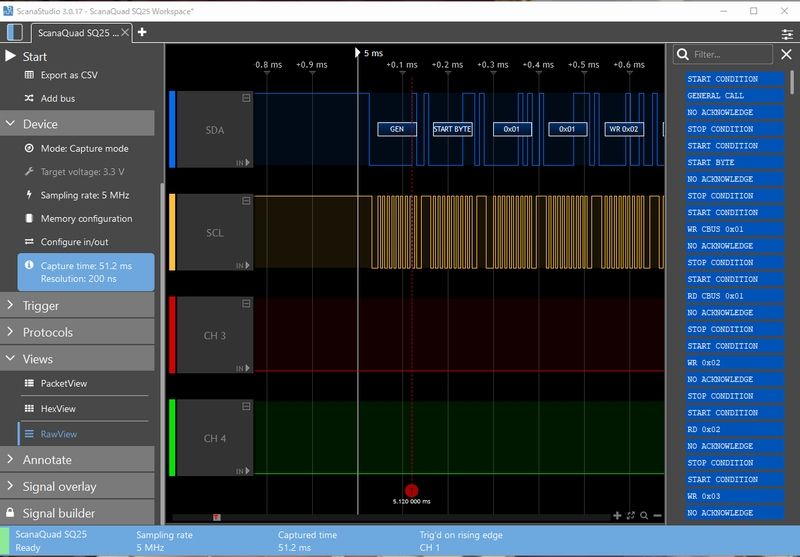Open HexView grid icon
Screen dimensions: 800x557
[x=30, y=409]
